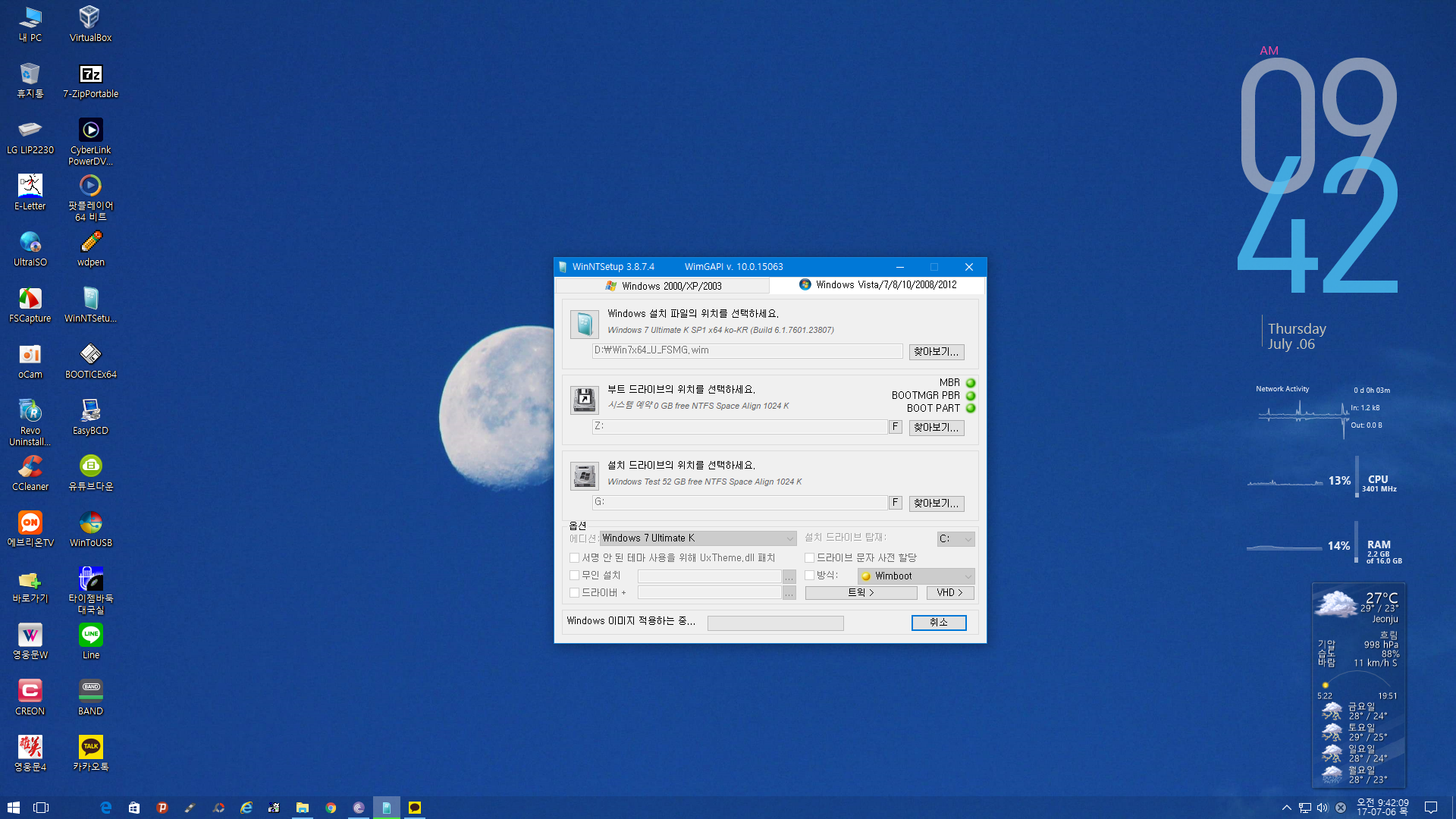Click the F button beside install drive G:
Screen dimensions: 1456x819
[x=896, y=503]
